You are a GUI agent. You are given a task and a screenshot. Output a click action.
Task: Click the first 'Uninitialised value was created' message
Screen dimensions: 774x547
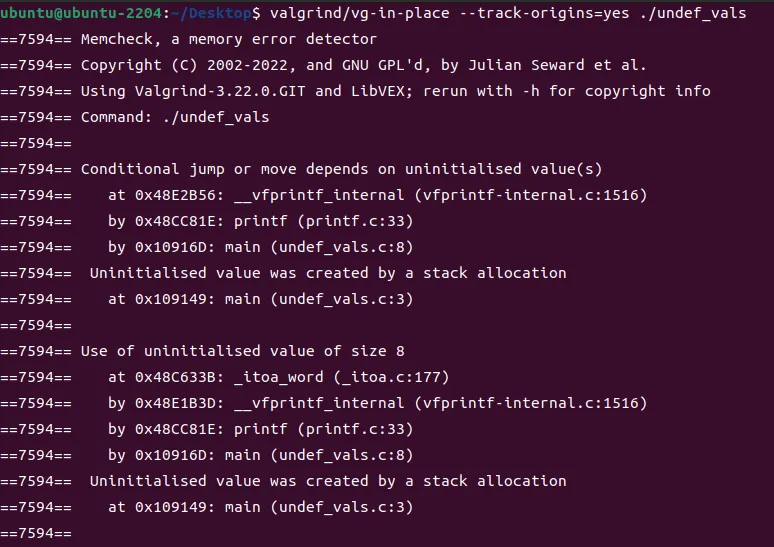[x=328, y=273]
